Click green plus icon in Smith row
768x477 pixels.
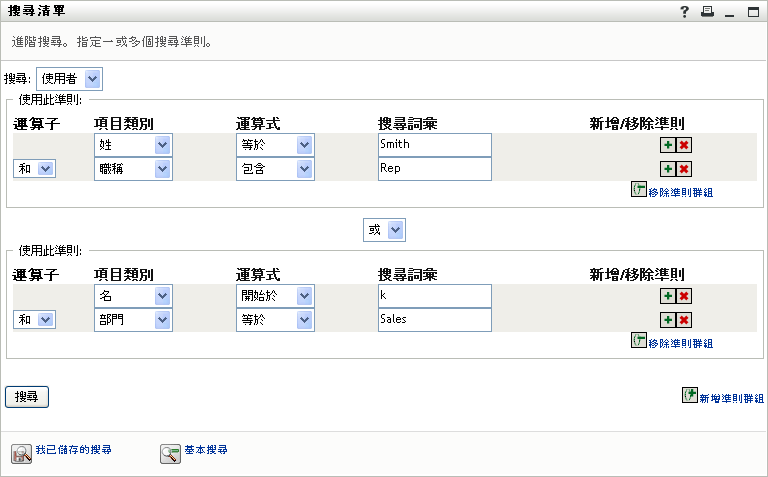667,145
